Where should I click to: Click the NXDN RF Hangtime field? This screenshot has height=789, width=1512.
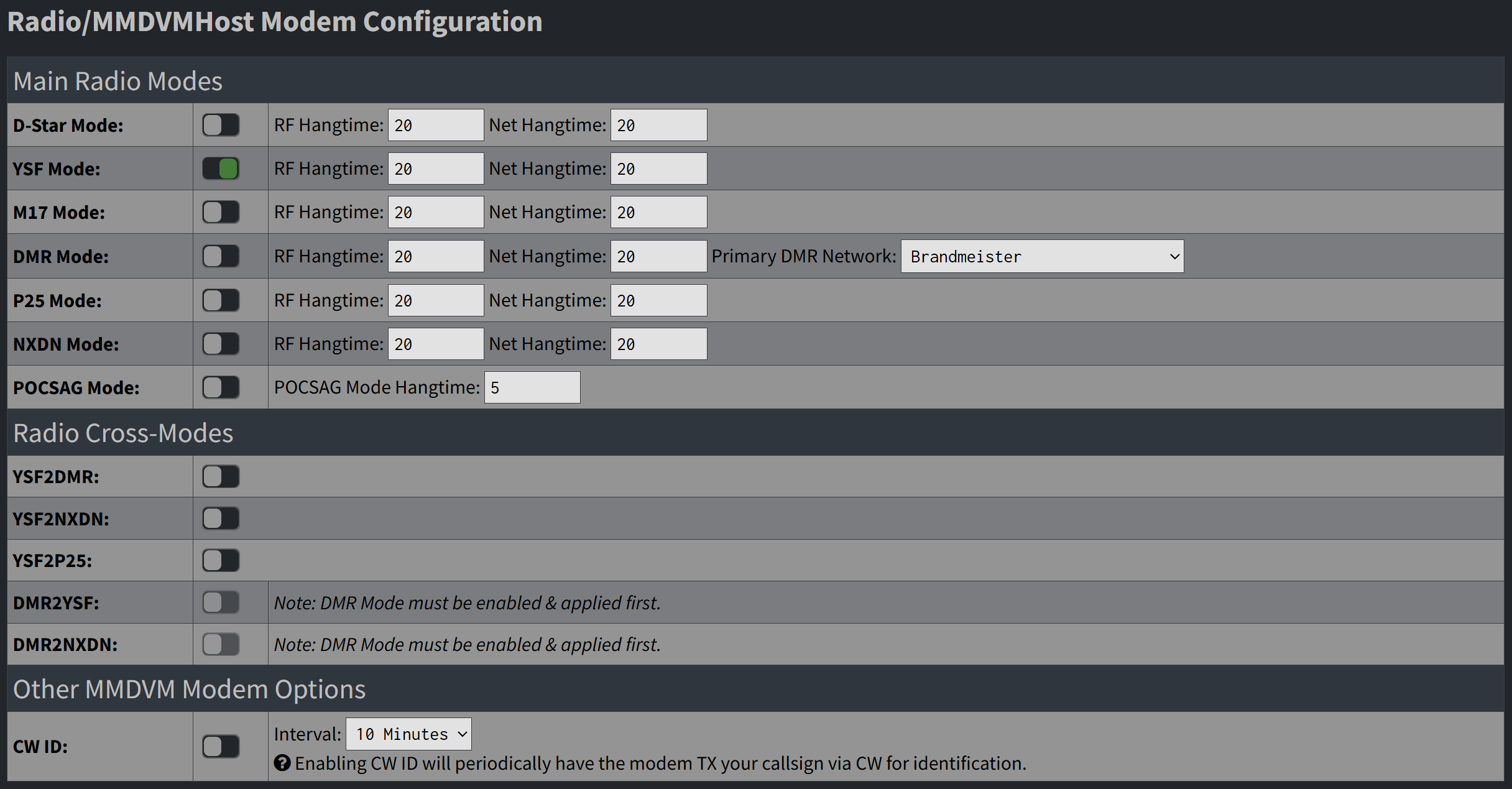click(435, 343)
